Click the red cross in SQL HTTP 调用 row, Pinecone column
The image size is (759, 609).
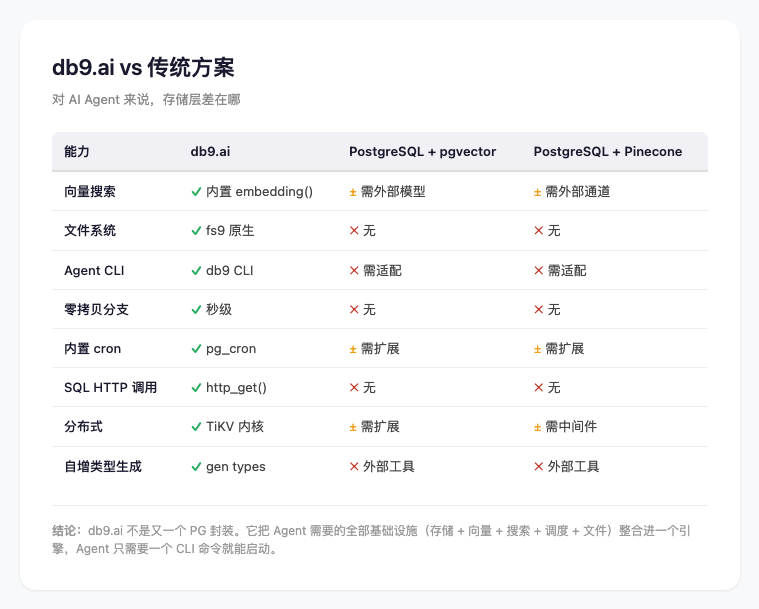click(x=538, y=387)
